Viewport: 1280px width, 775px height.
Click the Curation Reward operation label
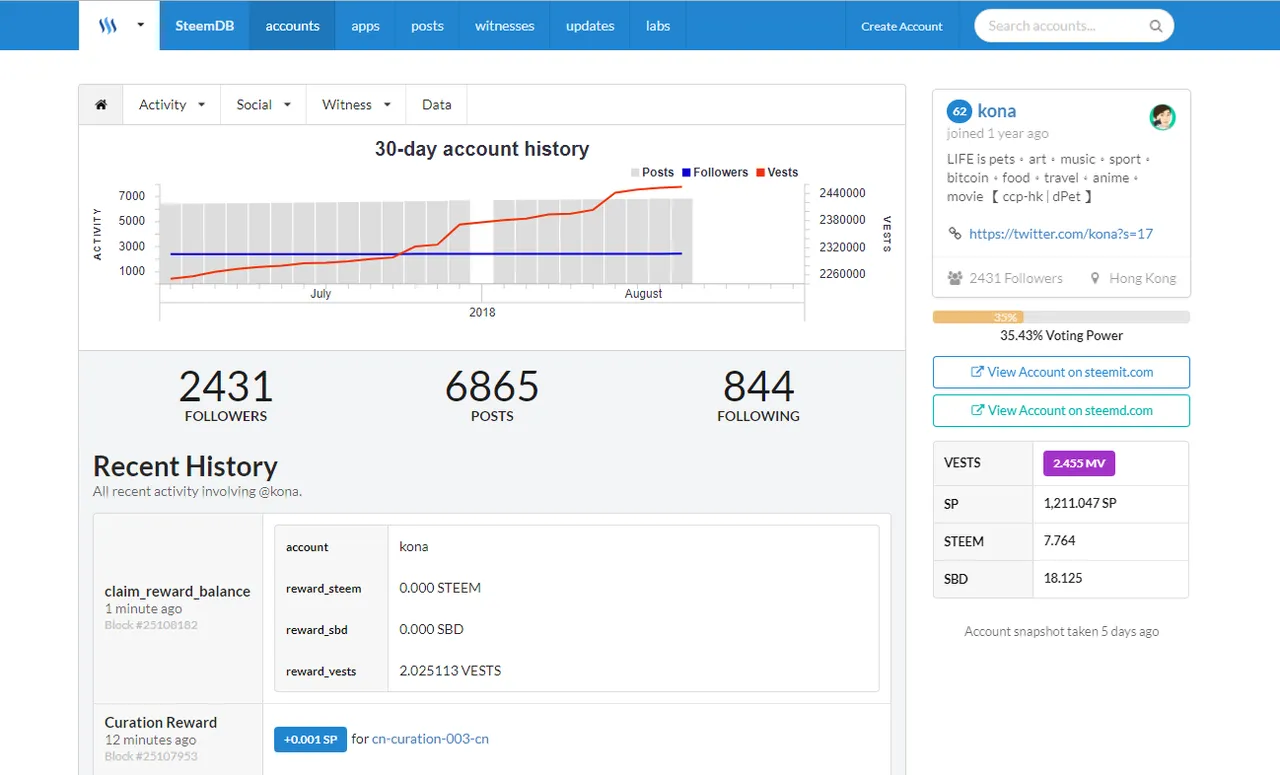[161, 722]
